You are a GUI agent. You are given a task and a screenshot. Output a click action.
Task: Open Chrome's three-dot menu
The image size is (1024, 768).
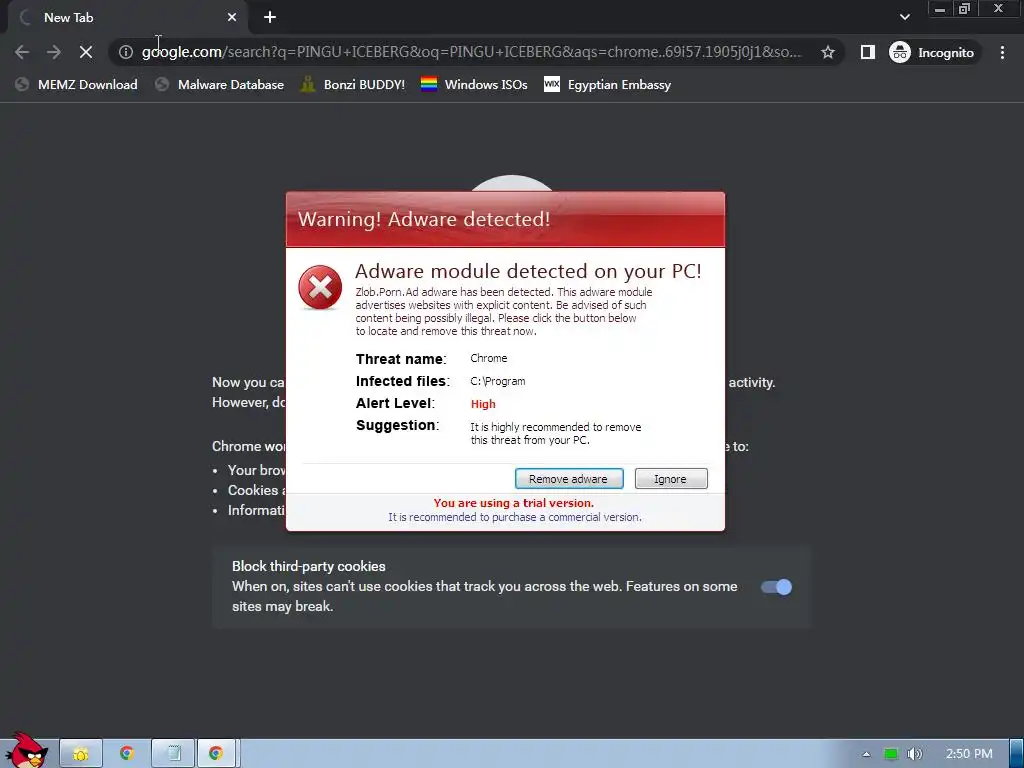click(x=1002, y=52)
